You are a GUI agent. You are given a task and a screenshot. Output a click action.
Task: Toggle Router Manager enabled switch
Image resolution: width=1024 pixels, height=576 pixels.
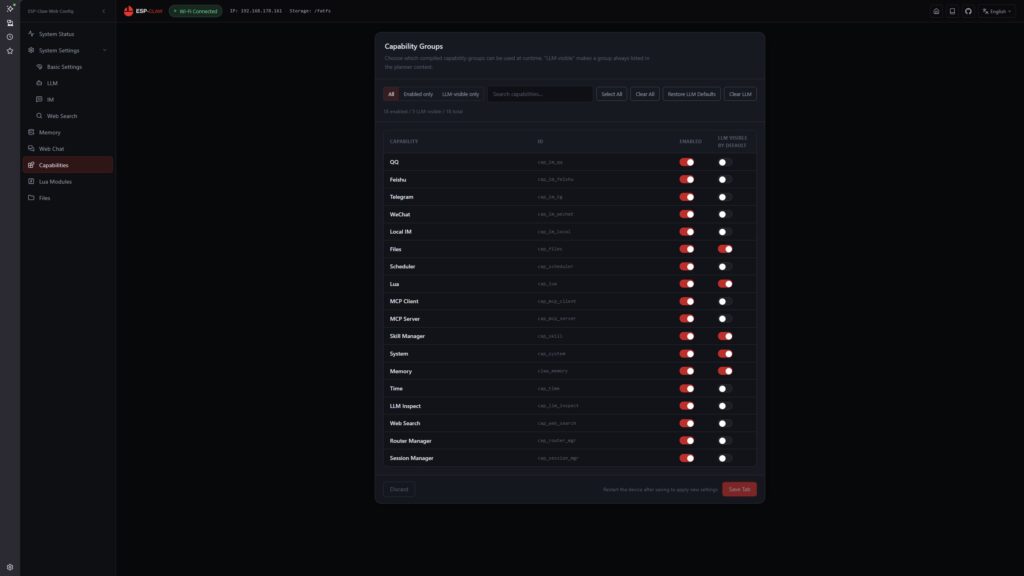[x=686, y=441]
